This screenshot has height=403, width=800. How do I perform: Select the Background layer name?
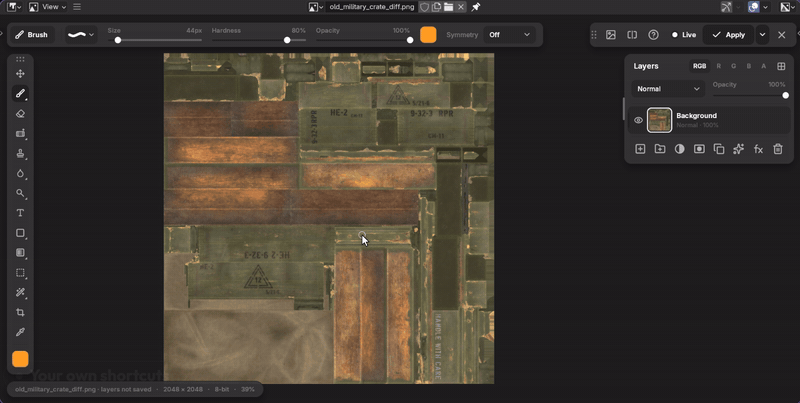tap(696, 116)
